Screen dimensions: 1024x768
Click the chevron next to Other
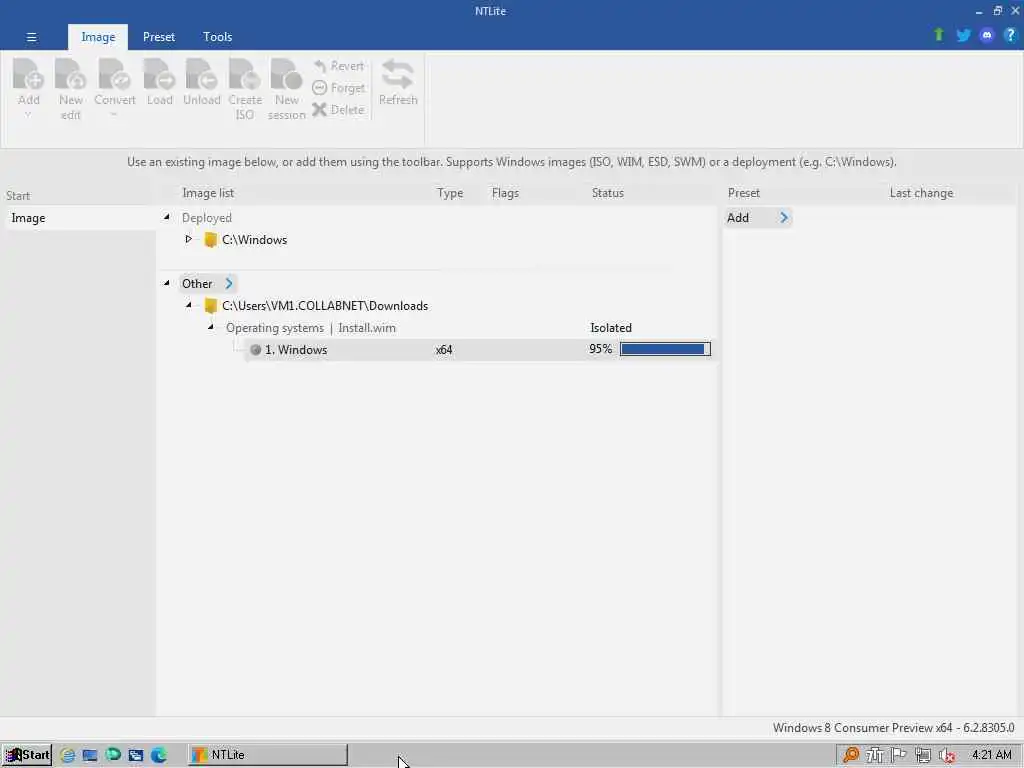(x=229, y=283)
